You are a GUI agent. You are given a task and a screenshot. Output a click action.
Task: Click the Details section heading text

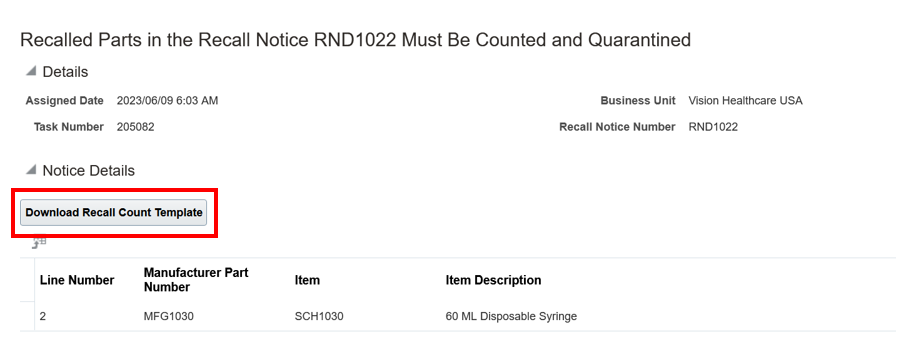[66, 72]
